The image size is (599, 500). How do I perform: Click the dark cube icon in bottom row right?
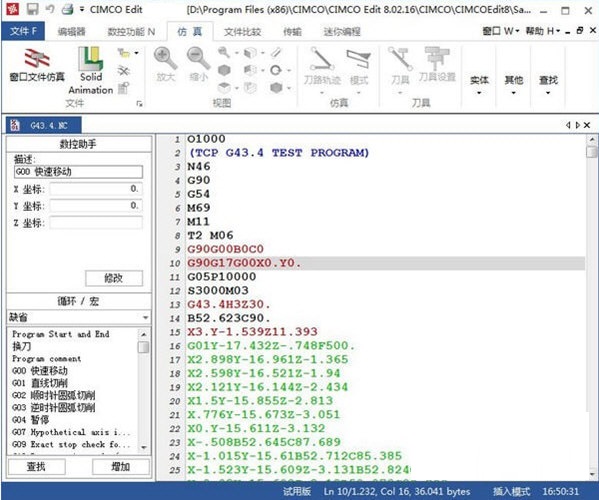tap(276, 88)
